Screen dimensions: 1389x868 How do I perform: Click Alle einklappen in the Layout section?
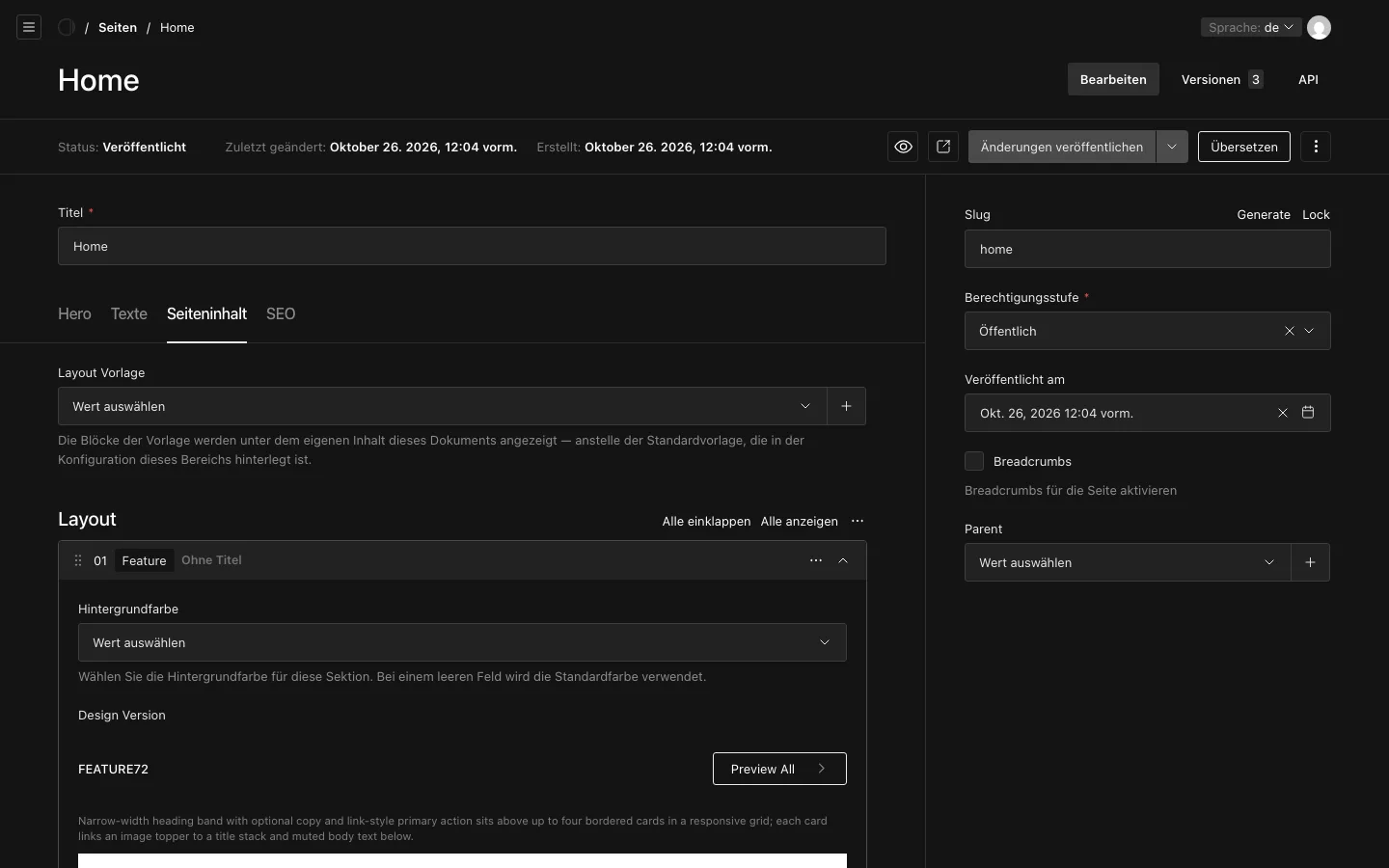(x=706, y=521)
